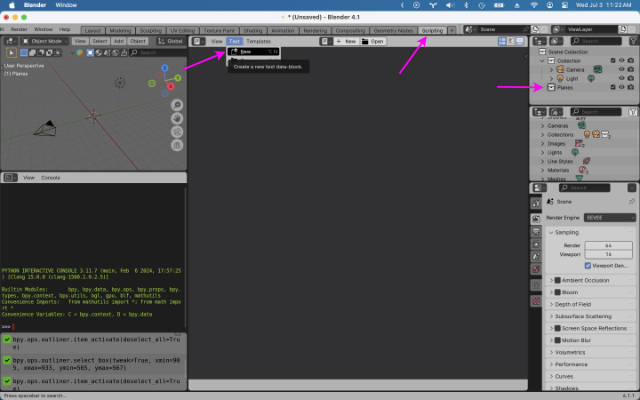Screen dimensions: 640x400
Task: Toggle visibility eye for Planes collection
Action: pyautogui.click(x=622, y=87)
